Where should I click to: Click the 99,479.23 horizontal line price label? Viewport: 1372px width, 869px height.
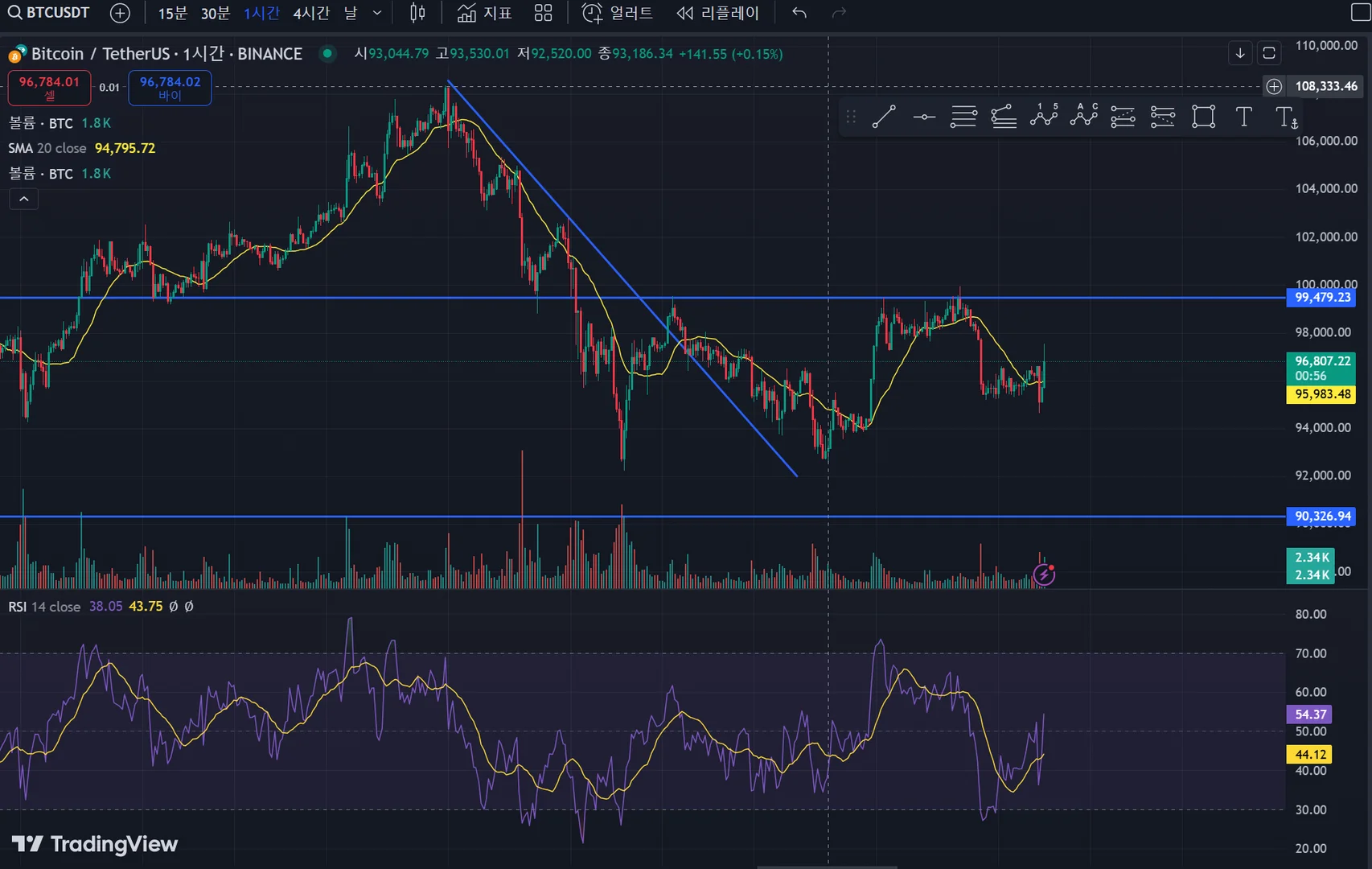coord(1322,298)
